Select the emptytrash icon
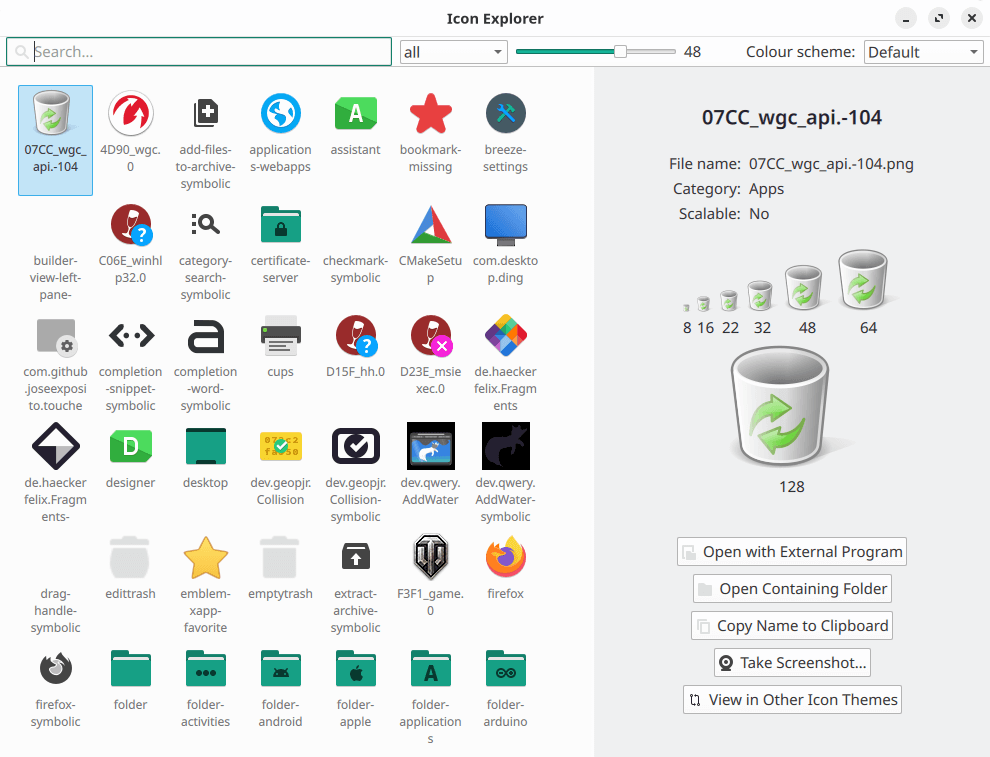This screenshot has height=757, width=990. click(280, 558)
